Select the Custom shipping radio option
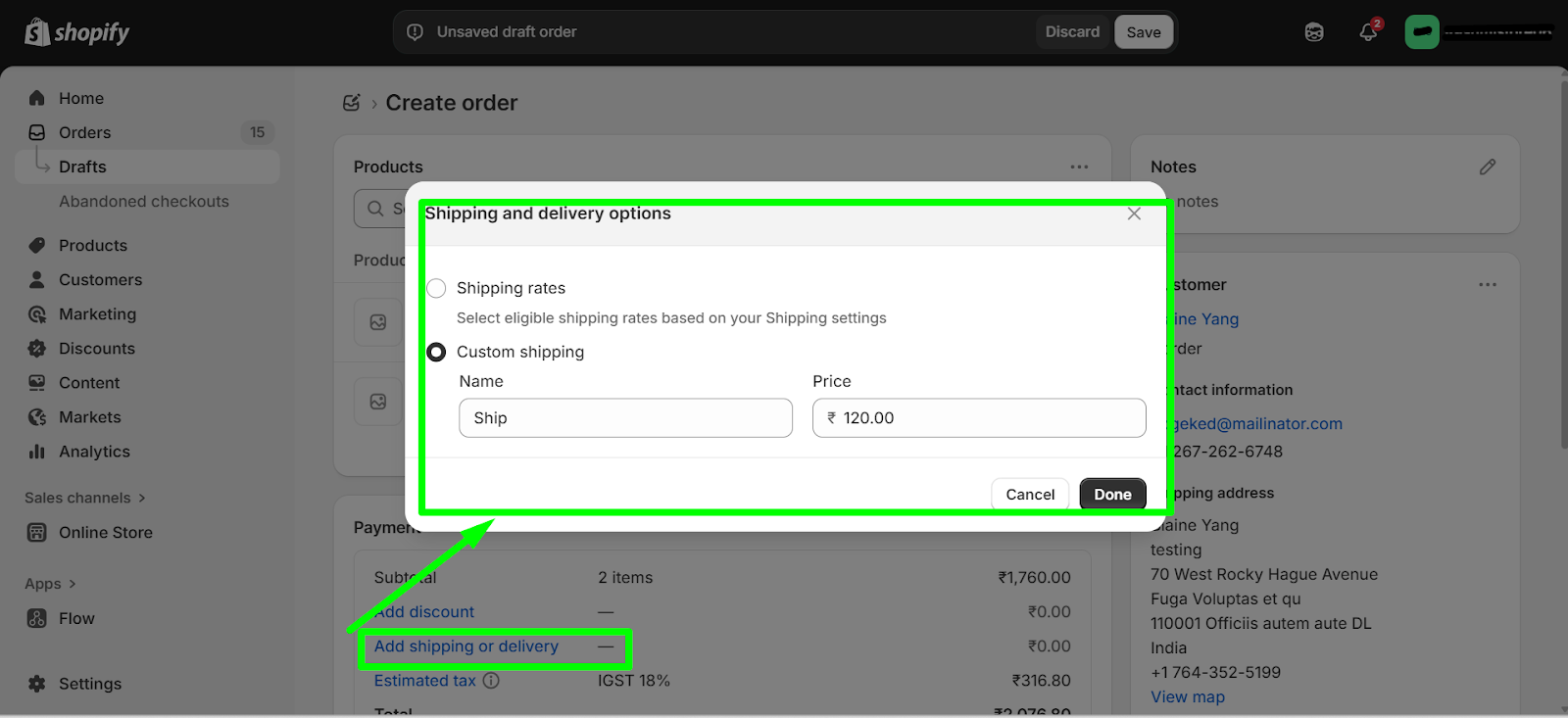This screenshot has height=718, width=1568. (x=437, y=352)
